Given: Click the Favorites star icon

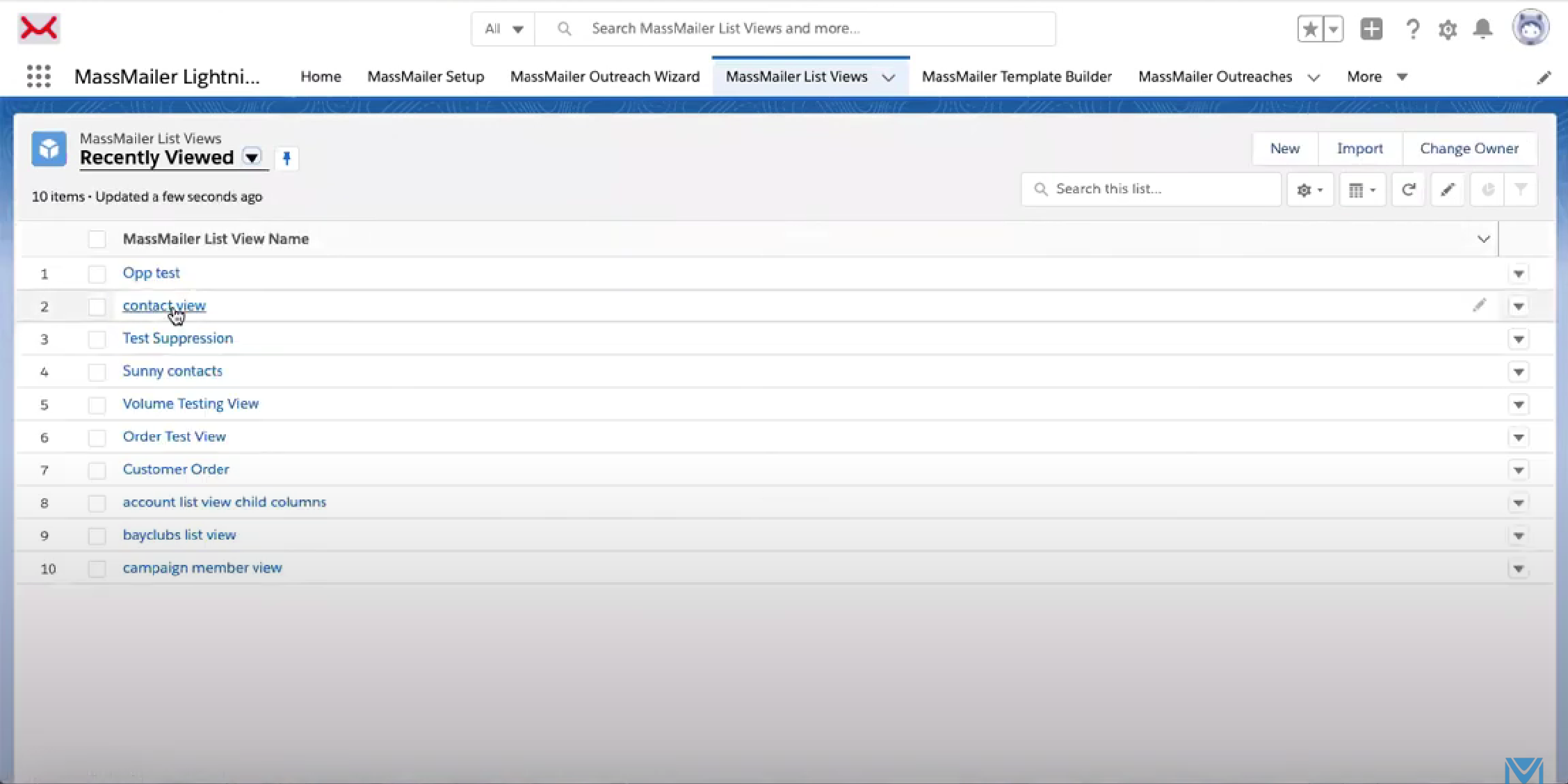Looking at the screenshot, I should [1310, 29].
